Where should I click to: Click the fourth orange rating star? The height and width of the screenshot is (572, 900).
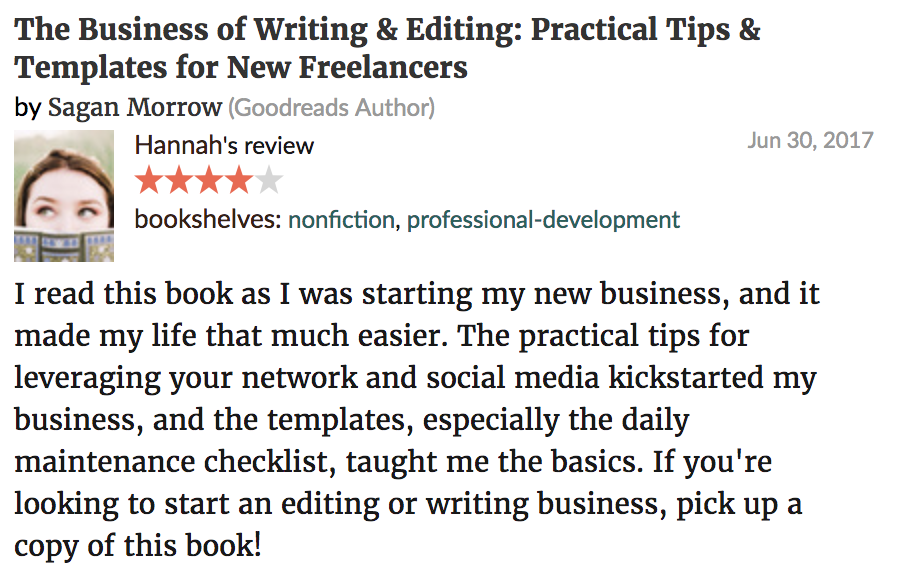pyautogui.click(x=239, y=180)
